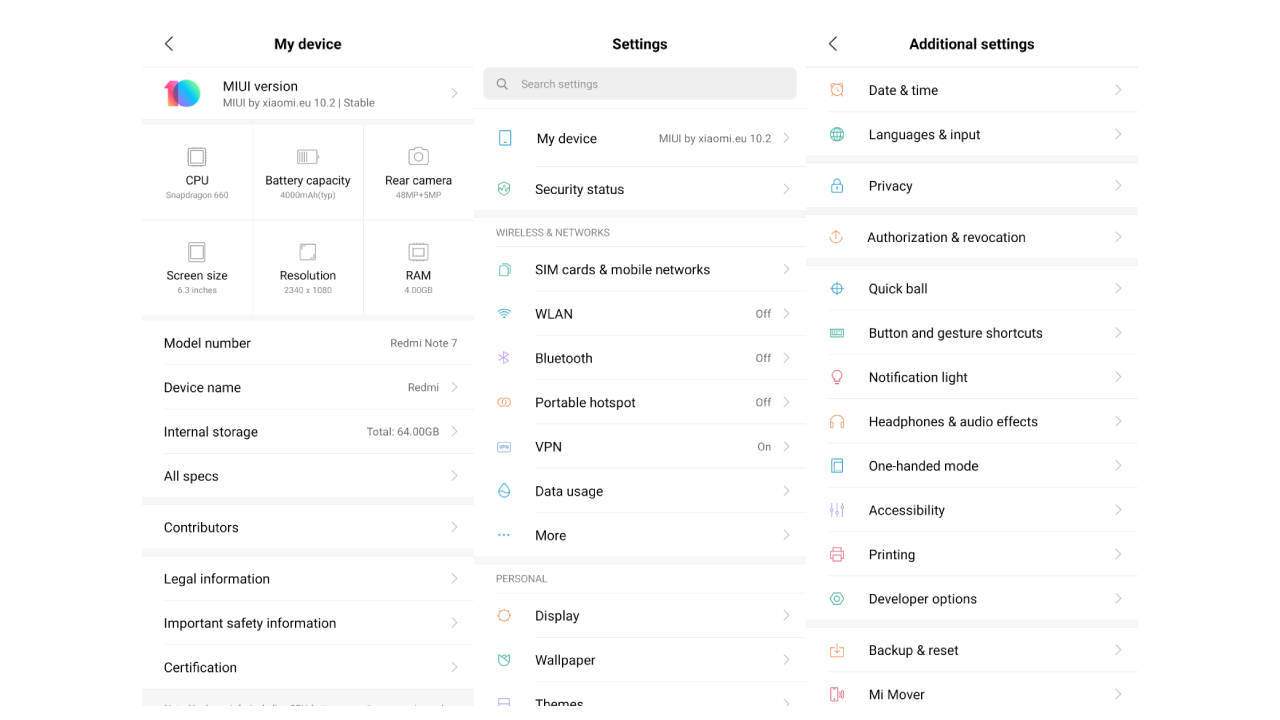Screen dimensions: 1280x720
Task: Go back from Additional settings screen
Action: pyautogui.click(x=833, y=44)
